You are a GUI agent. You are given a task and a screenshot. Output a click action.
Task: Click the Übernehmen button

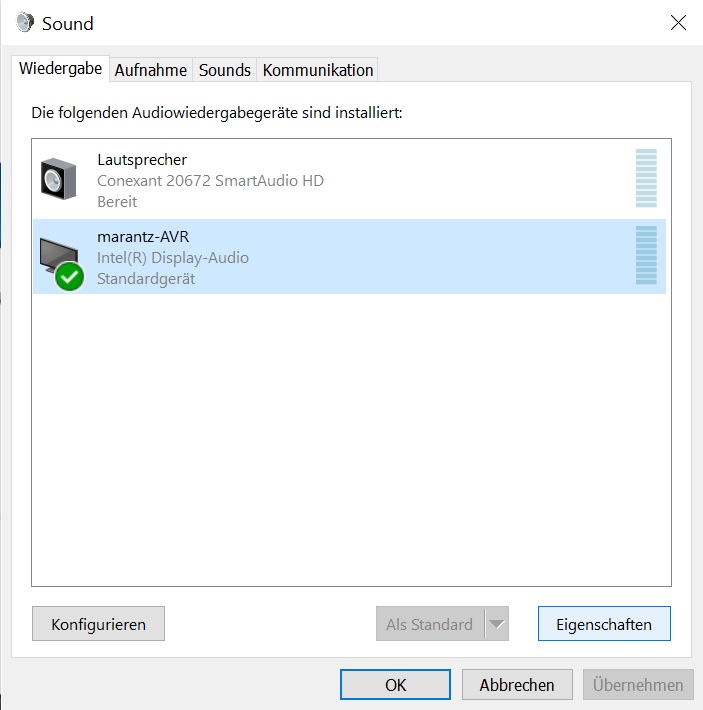tap(638, 685)
